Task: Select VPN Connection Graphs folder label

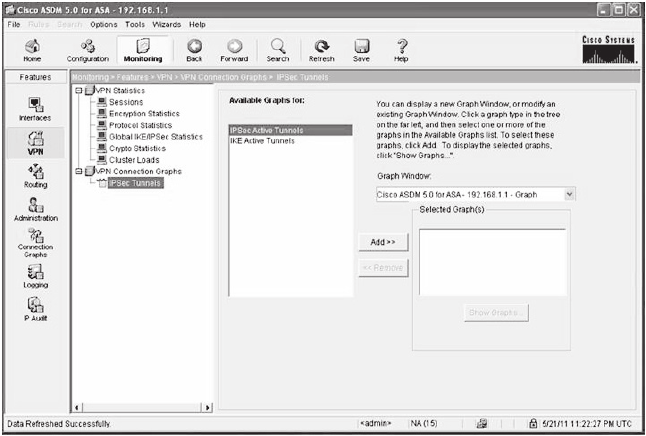Action: click(138, 171)
